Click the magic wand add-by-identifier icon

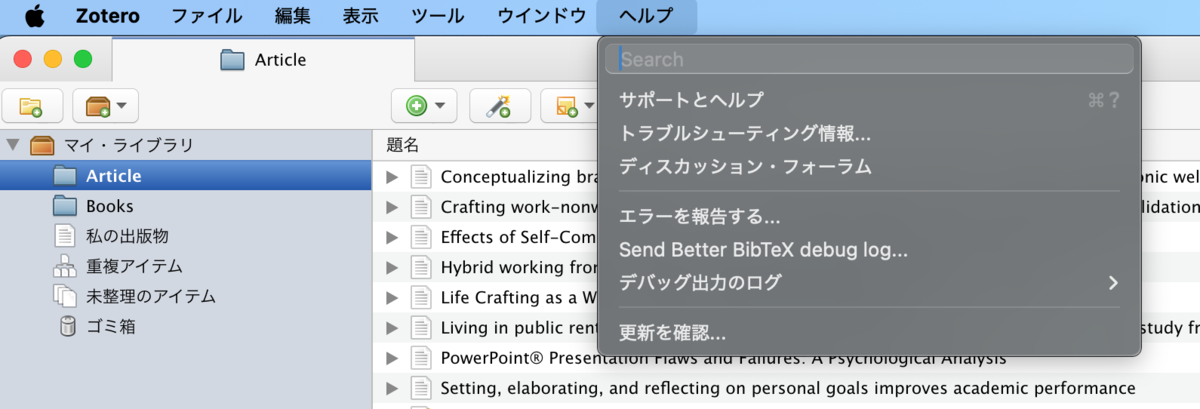point(499,105)
